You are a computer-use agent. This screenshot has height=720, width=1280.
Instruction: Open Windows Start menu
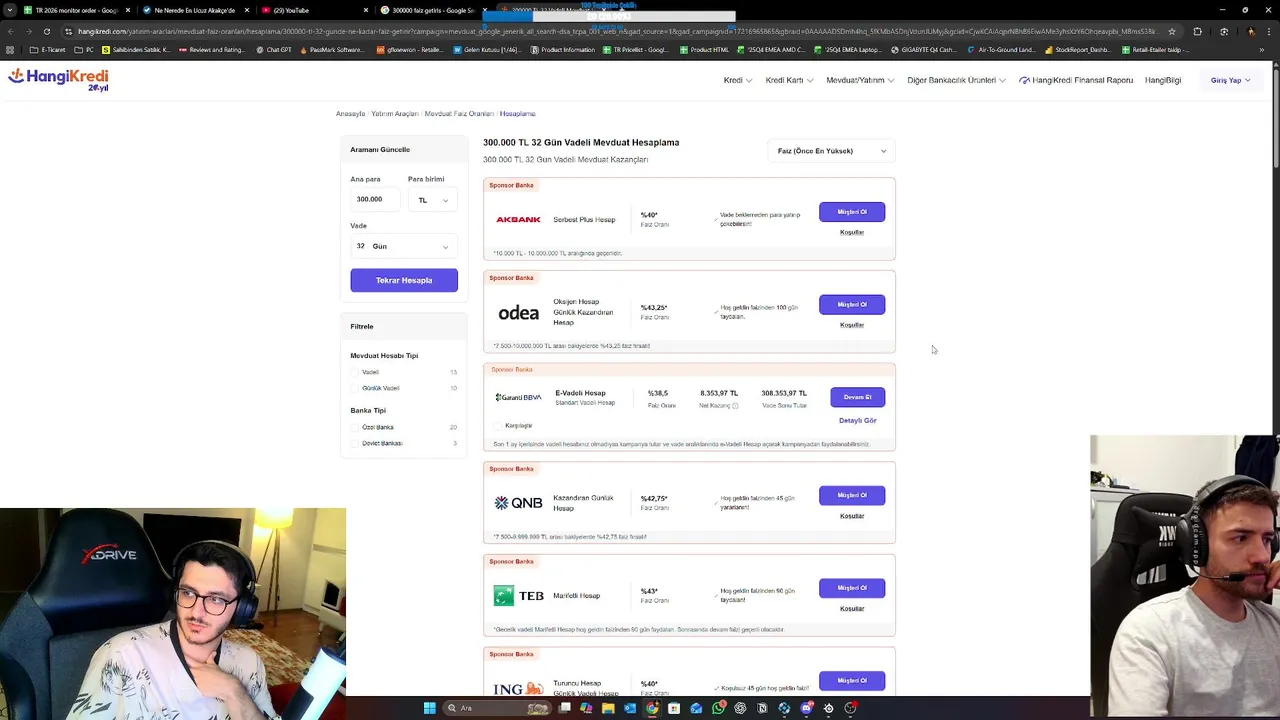tap(430, 708)
